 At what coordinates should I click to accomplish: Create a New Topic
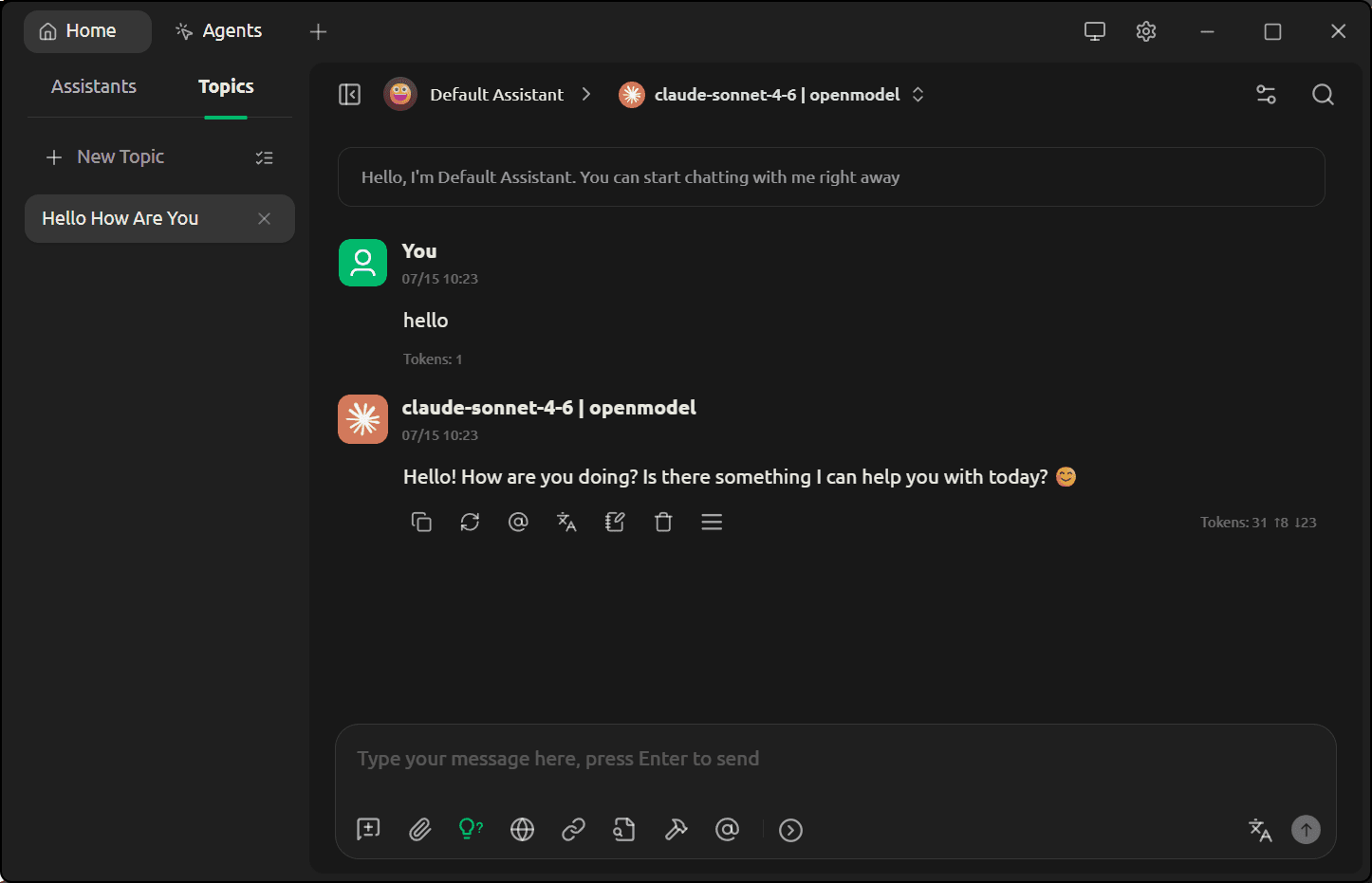pos(105,156)
